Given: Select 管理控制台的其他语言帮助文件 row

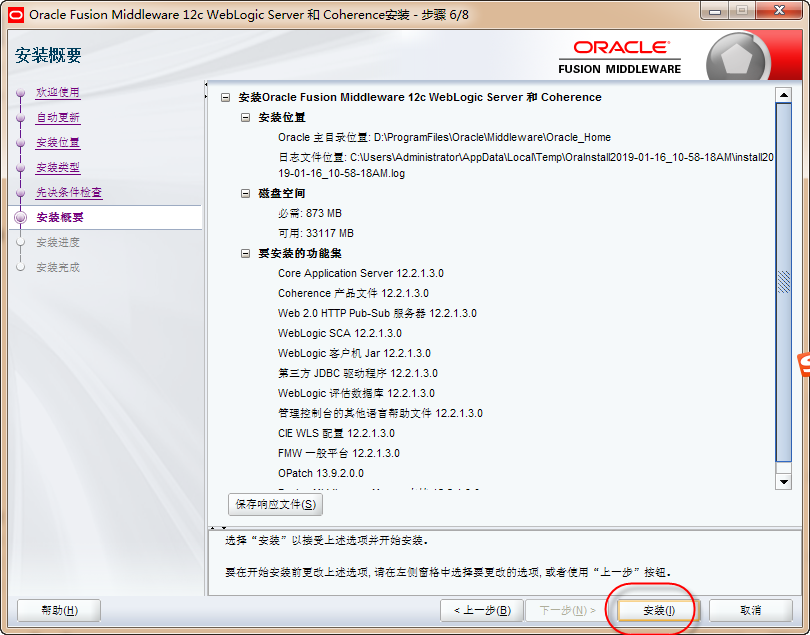Looking at the screenshot, I should click(x=380, y=413).
